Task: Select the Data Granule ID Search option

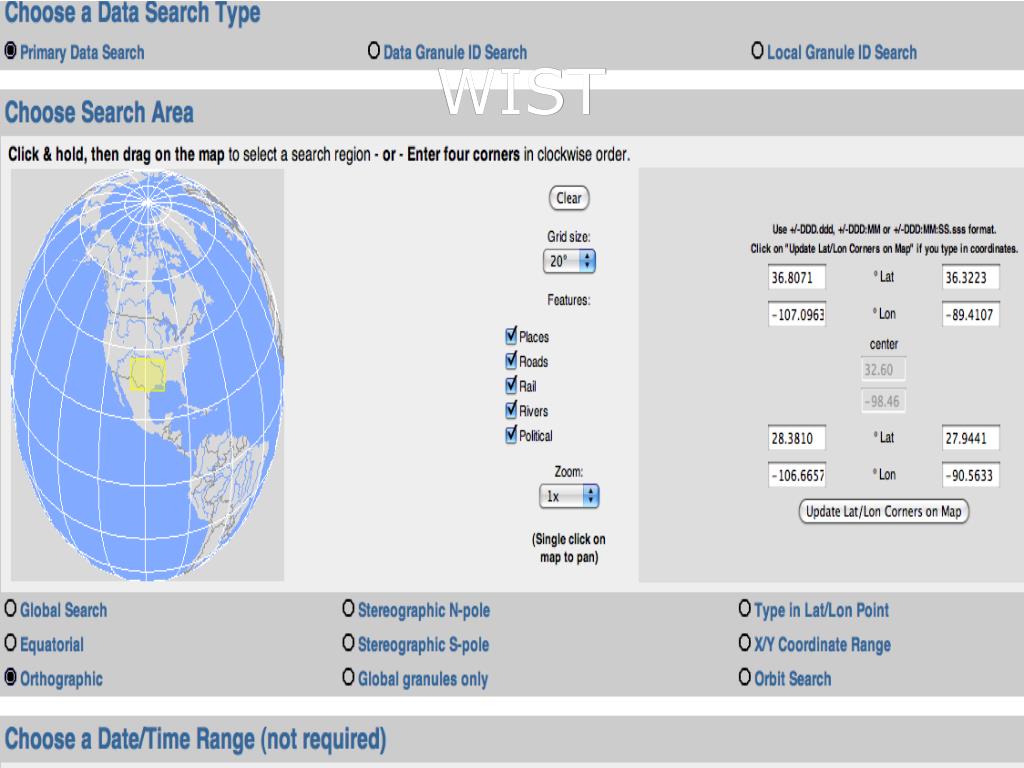Action: 374,50
